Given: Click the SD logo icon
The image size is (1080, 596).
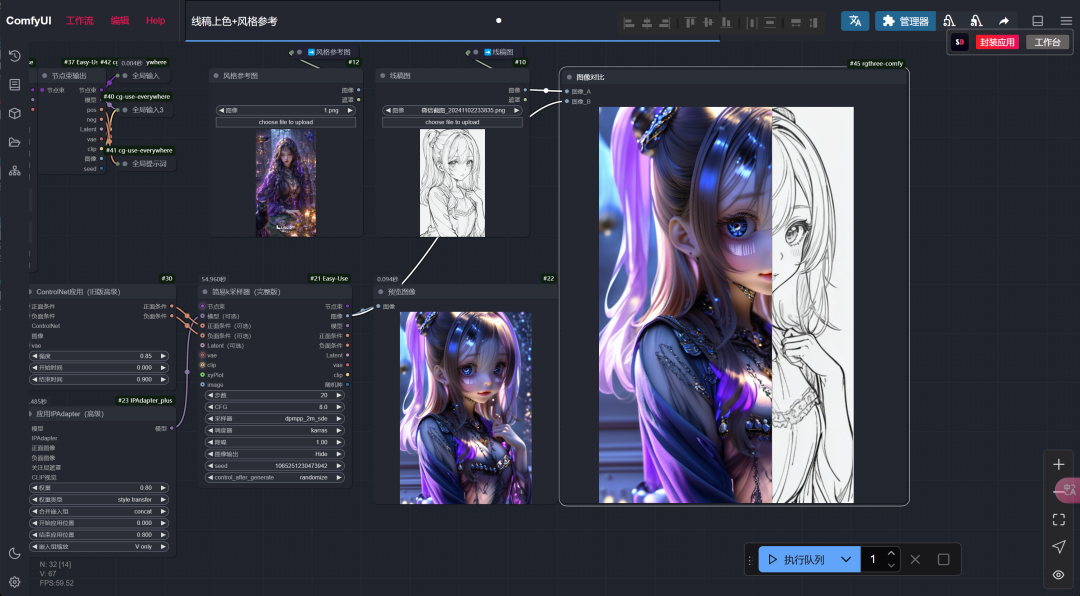Looking at the screenshot, I should pos(959,42).
